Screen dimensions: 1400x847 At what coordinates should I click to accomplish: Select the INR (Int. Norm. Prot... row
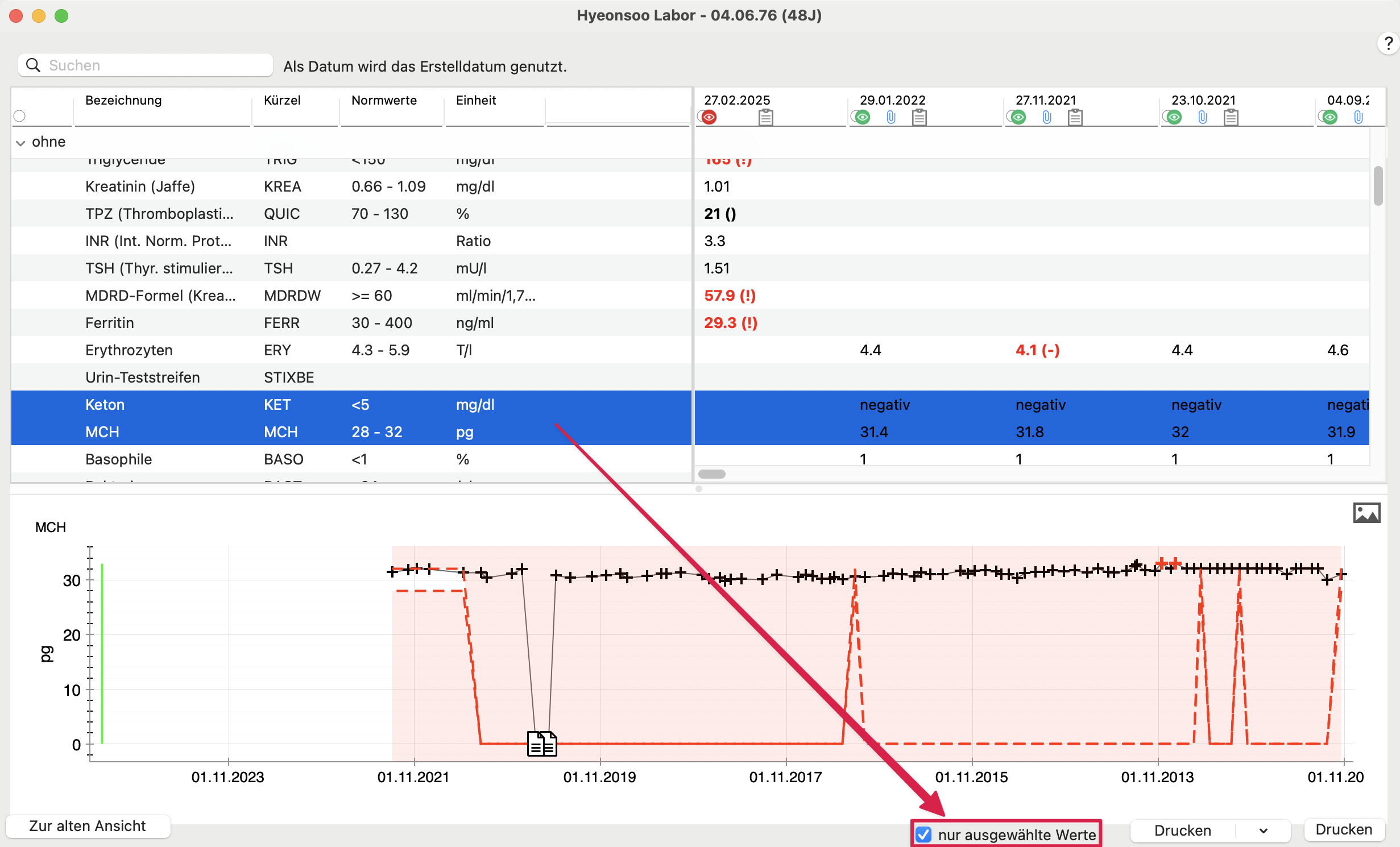click(351, 241)
